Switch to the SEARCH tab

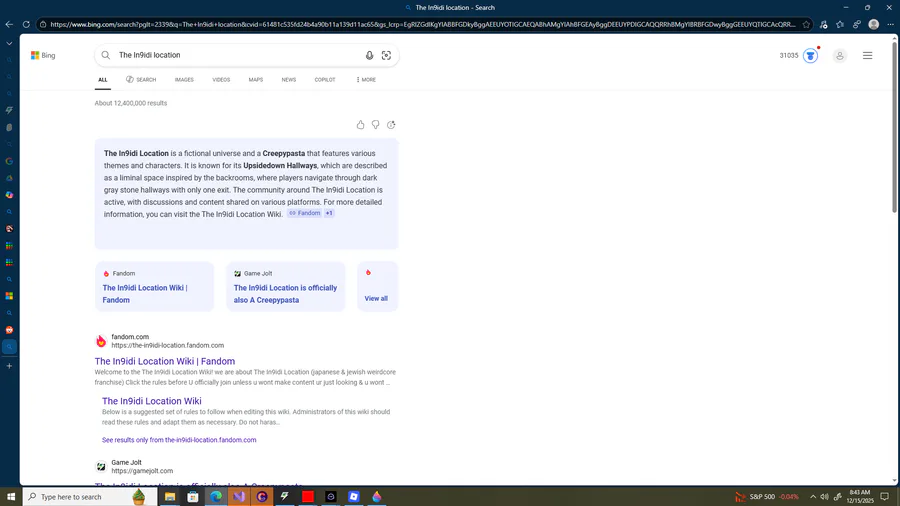[141, 80]
